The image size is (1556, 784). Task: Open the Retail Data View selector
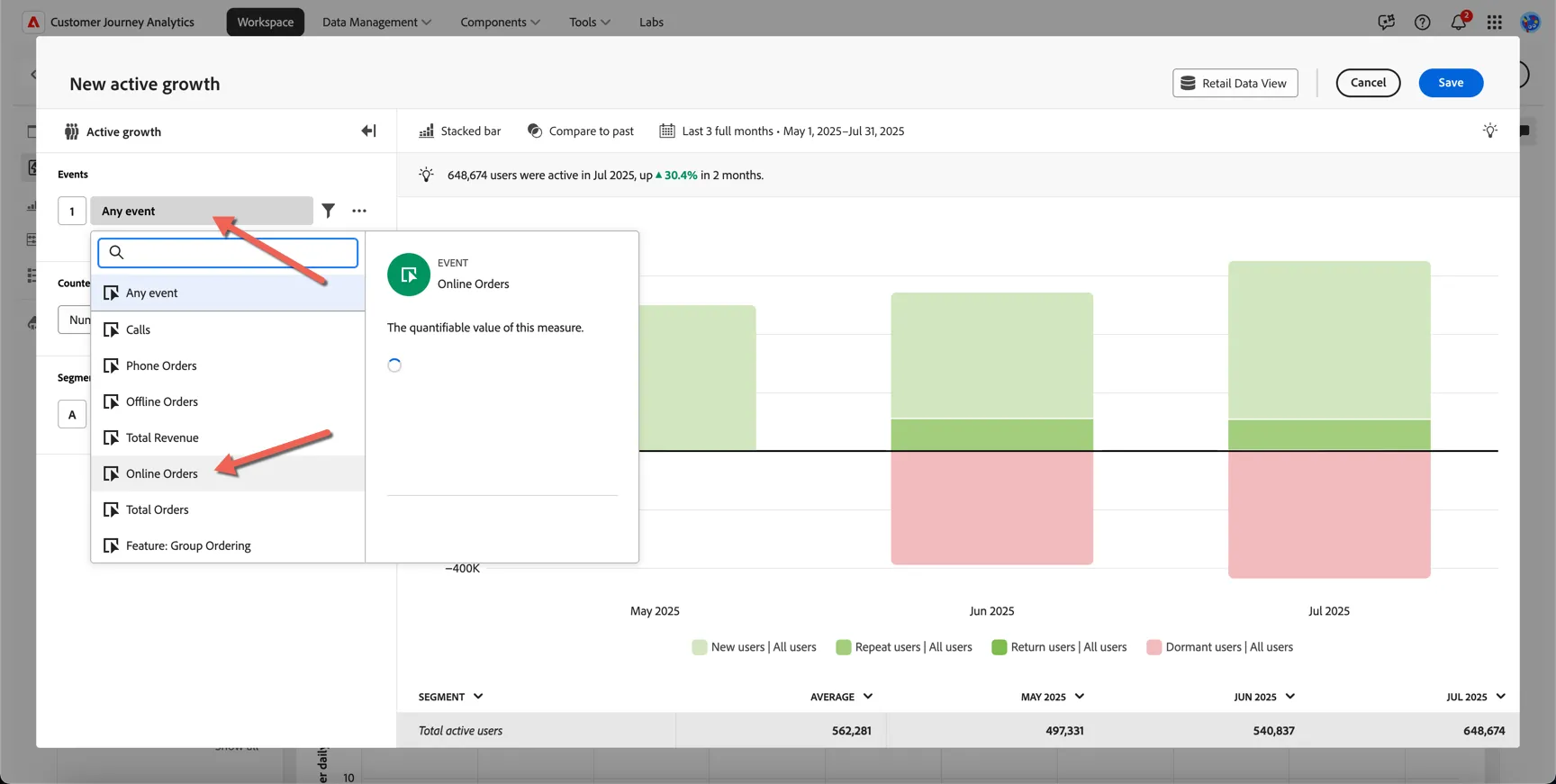(1235, 83)
